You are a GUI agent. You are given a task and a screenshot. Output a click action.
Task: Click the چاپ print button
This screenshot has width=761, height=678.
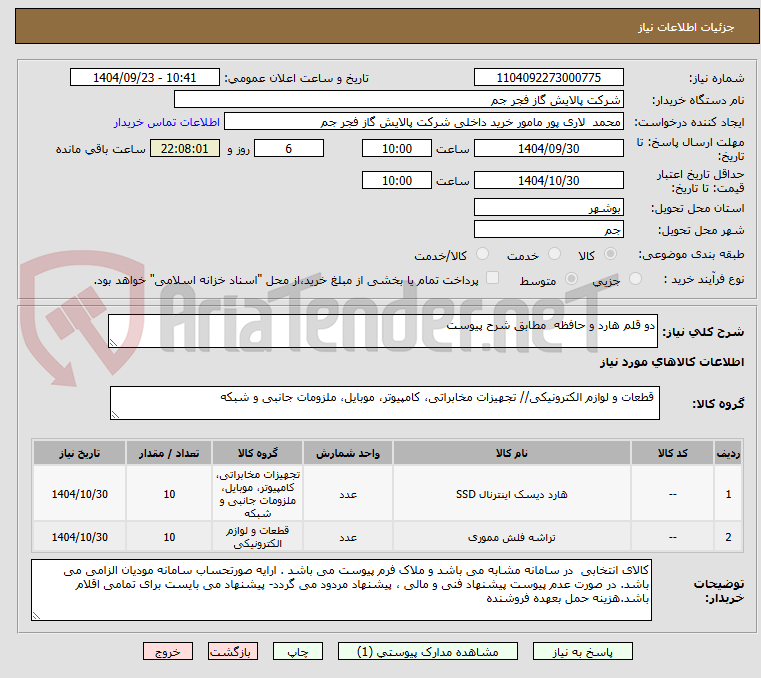point(298,651)
